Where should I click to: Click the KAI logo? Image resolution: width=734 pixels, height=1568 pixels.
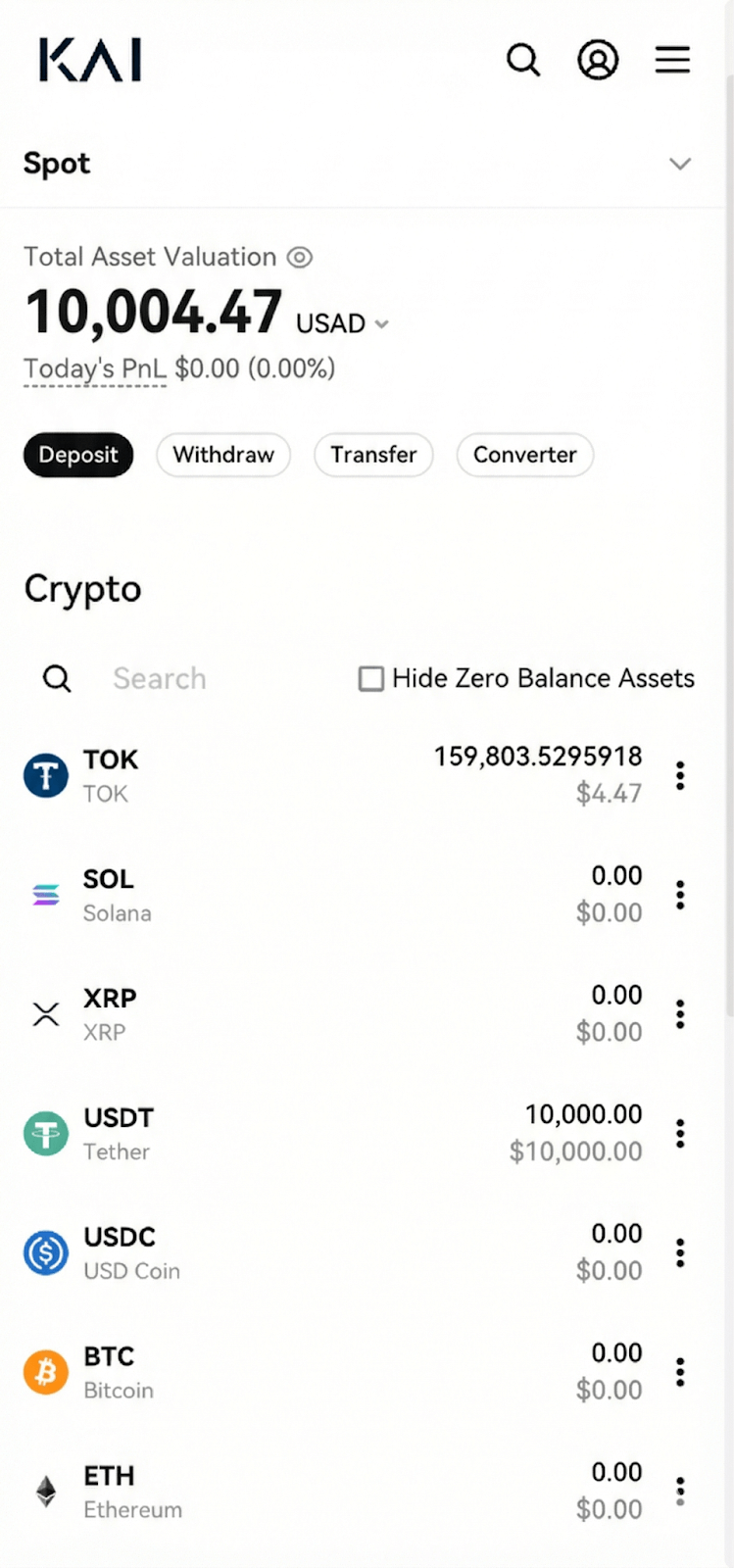[x=90, y=60]
